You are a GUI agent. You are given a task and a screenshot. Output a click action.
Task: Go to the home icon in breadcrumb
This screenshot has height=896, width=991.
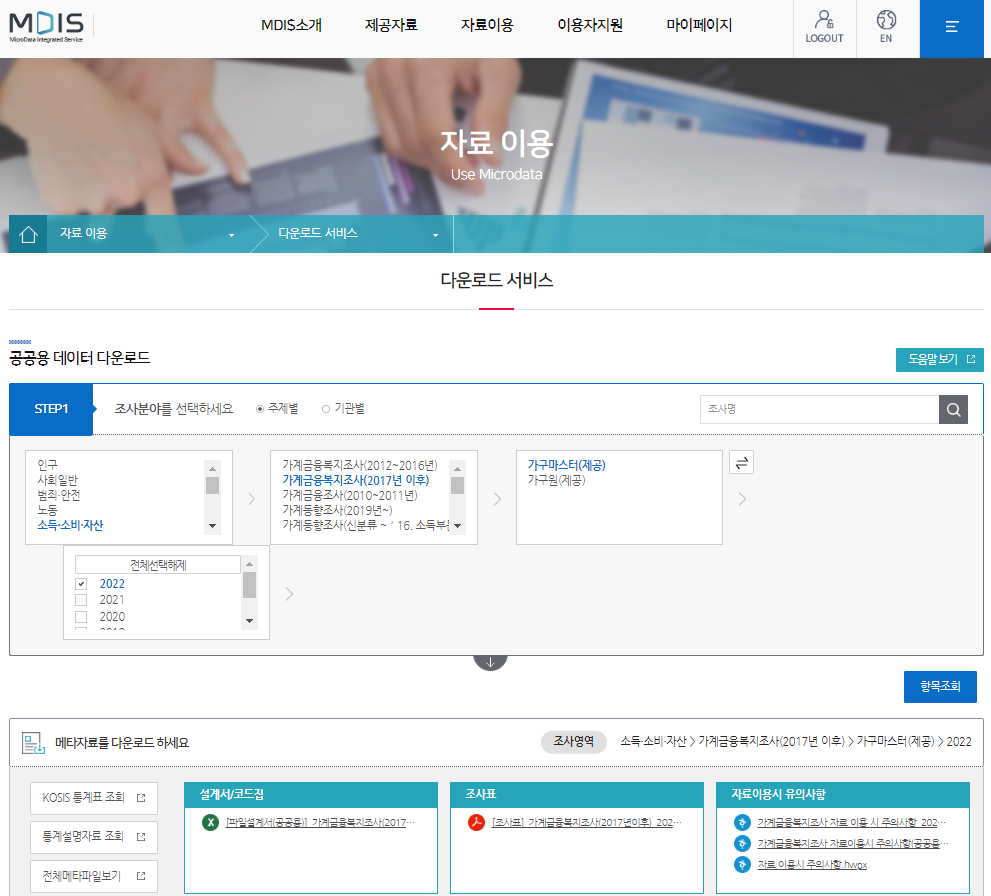point(28,234)
